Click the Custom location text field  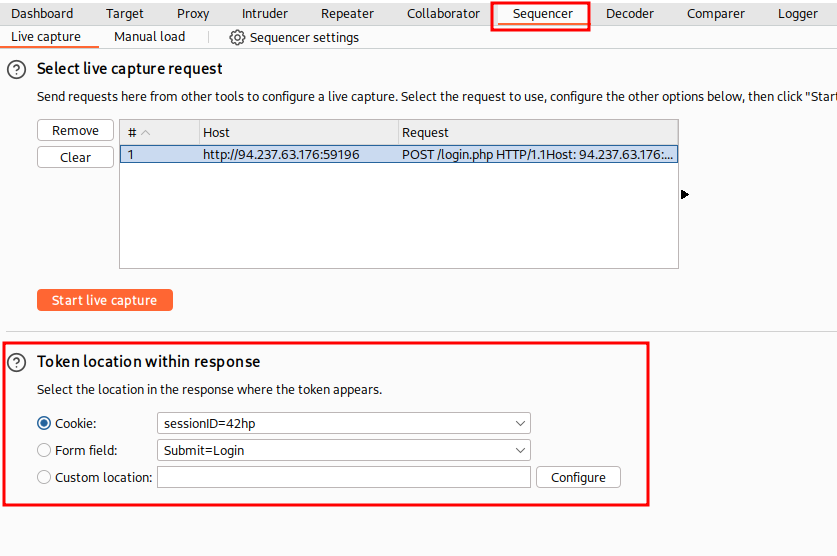[x=343, y=478]
